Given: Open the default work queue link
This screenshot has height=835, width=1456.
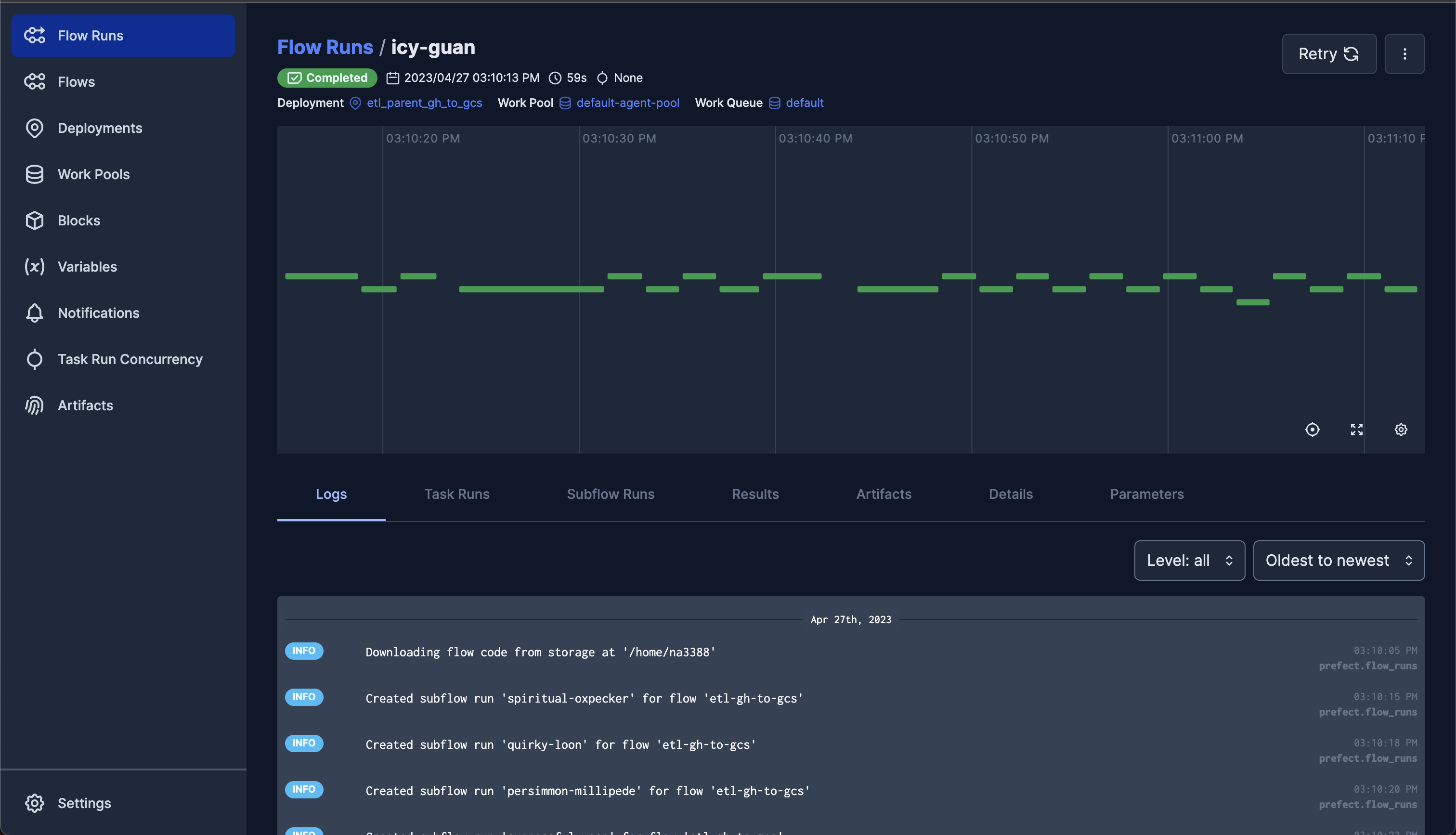Looking at the screenshot, I should point(804,103).
